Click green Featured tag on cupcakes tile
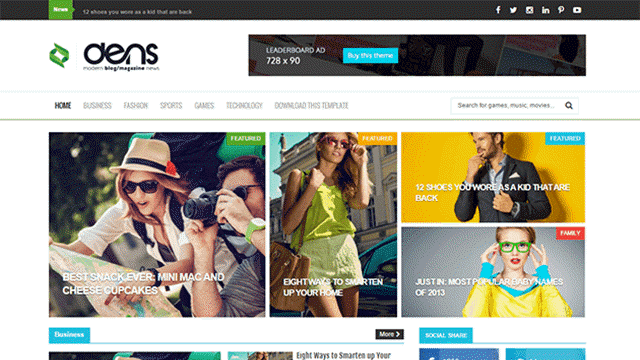This screenshot has width=640, height=360. coord(246,138)
